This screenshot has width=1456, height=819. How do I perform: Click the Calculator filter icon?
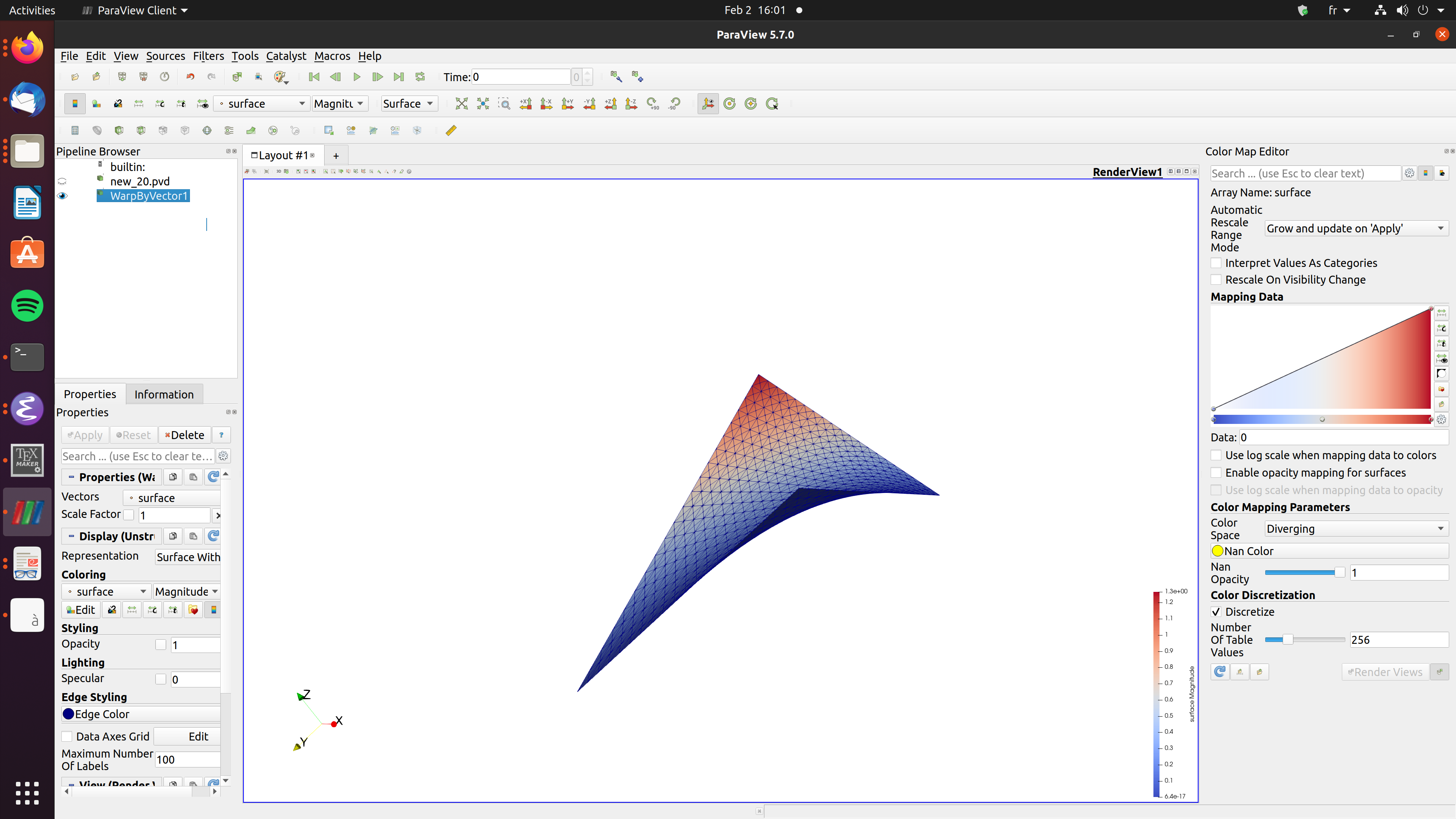click(75, 130)
